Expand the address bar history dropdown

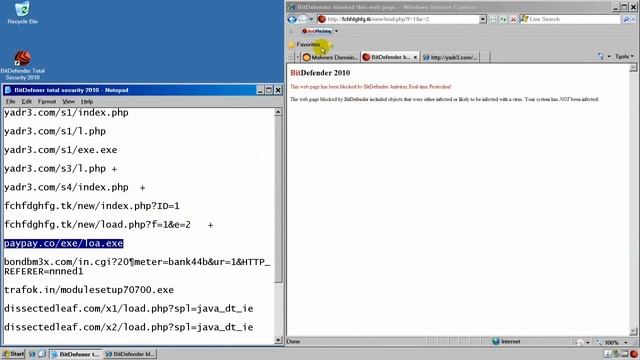click(x=483, y=19)
